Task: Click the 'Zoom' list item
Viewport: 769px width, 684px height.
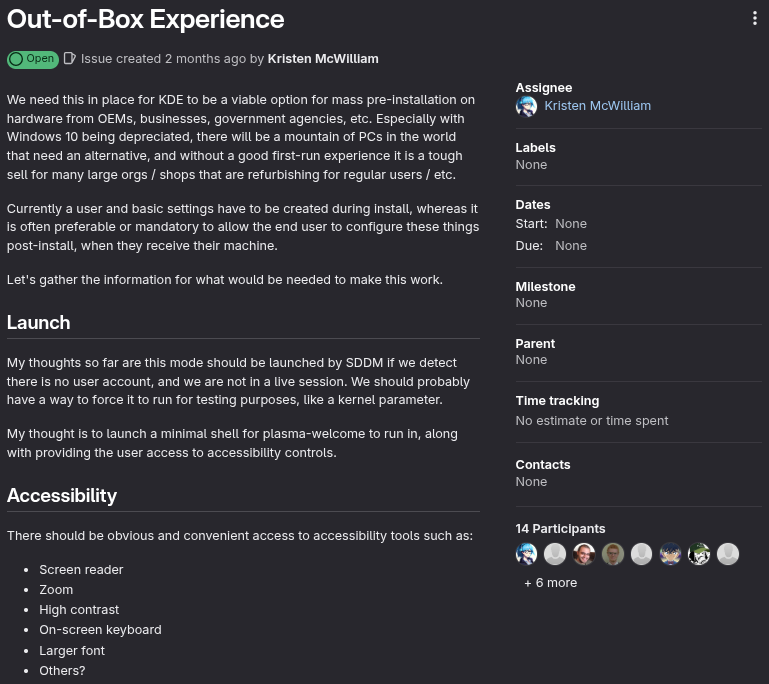Action: coord(56,590)
